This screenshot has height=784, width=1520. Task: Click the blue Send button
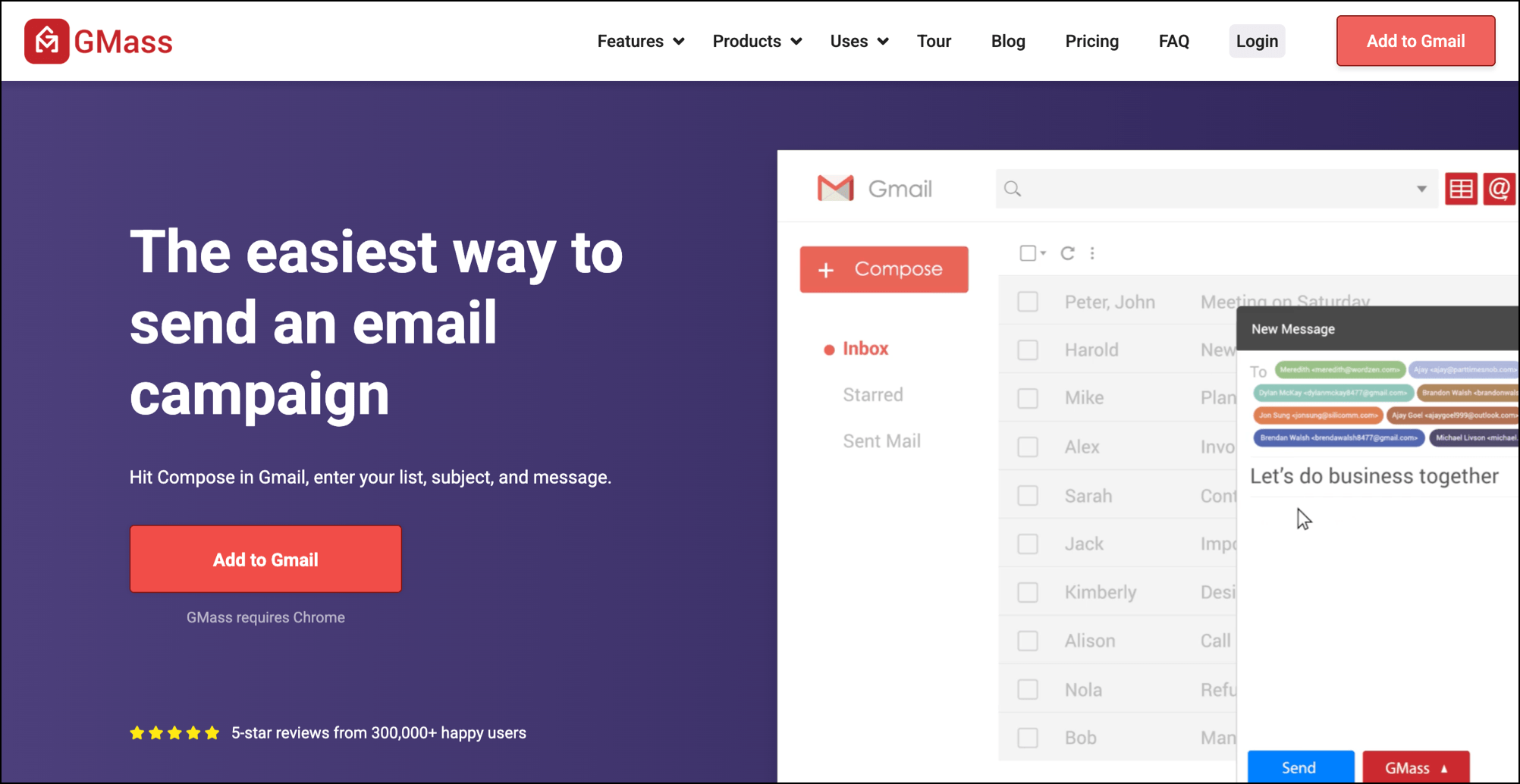pos(1300,767)
